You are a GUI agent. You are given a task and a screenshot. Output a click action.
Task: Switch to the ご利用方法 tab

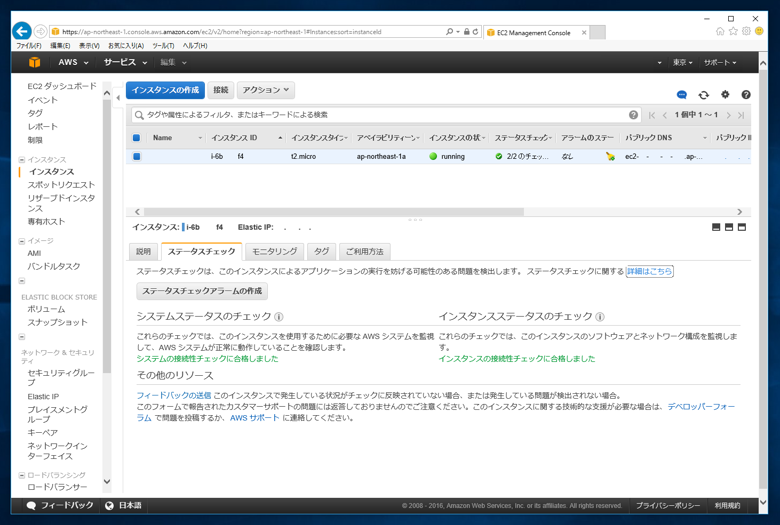(365, 252)
